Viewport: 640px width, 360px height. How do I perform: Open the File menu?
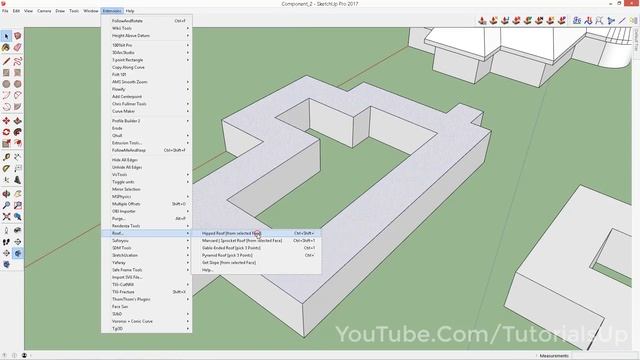click(x=5, y=11)
